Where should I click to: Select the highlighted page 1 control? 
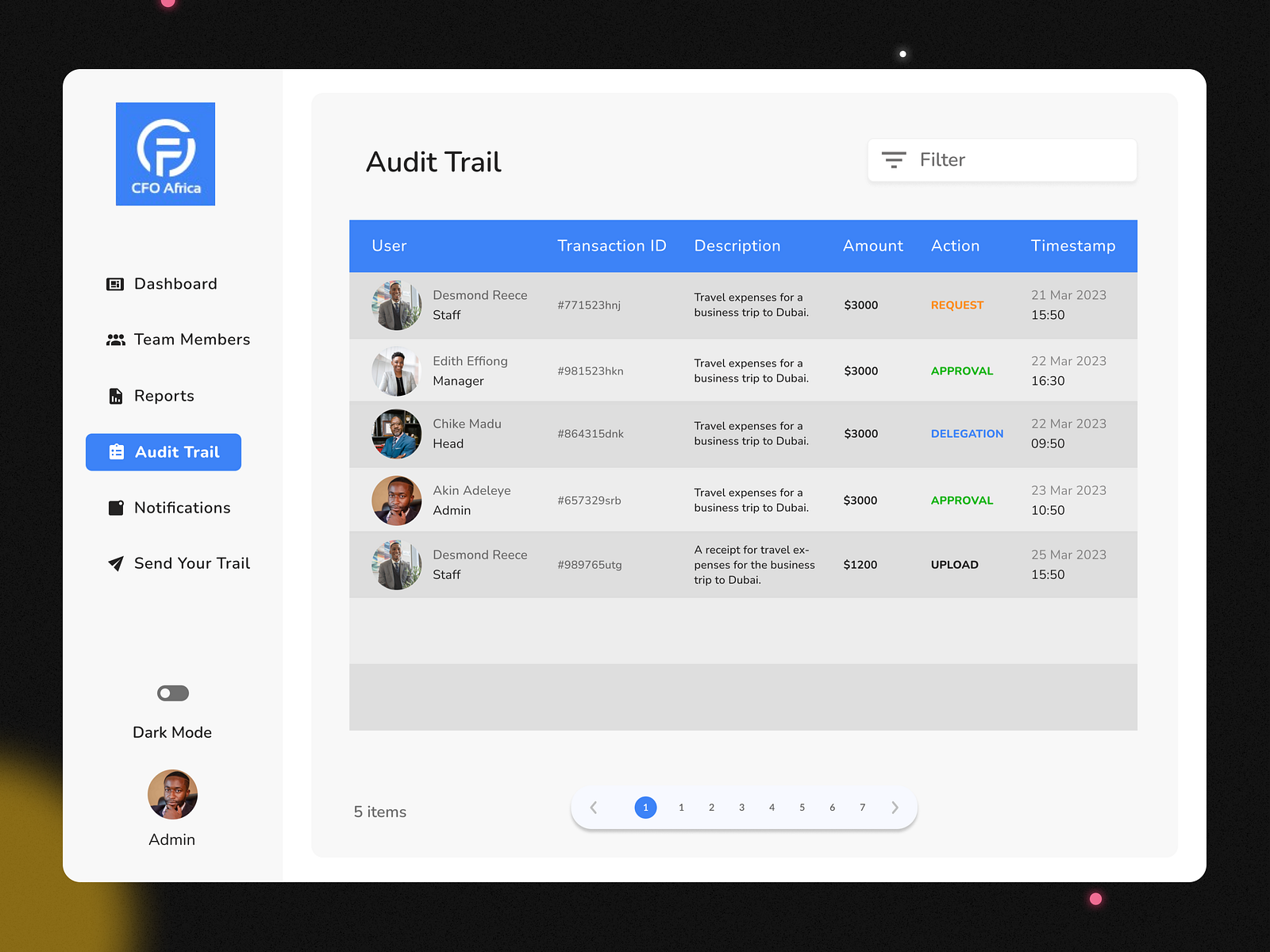(646, 807)
